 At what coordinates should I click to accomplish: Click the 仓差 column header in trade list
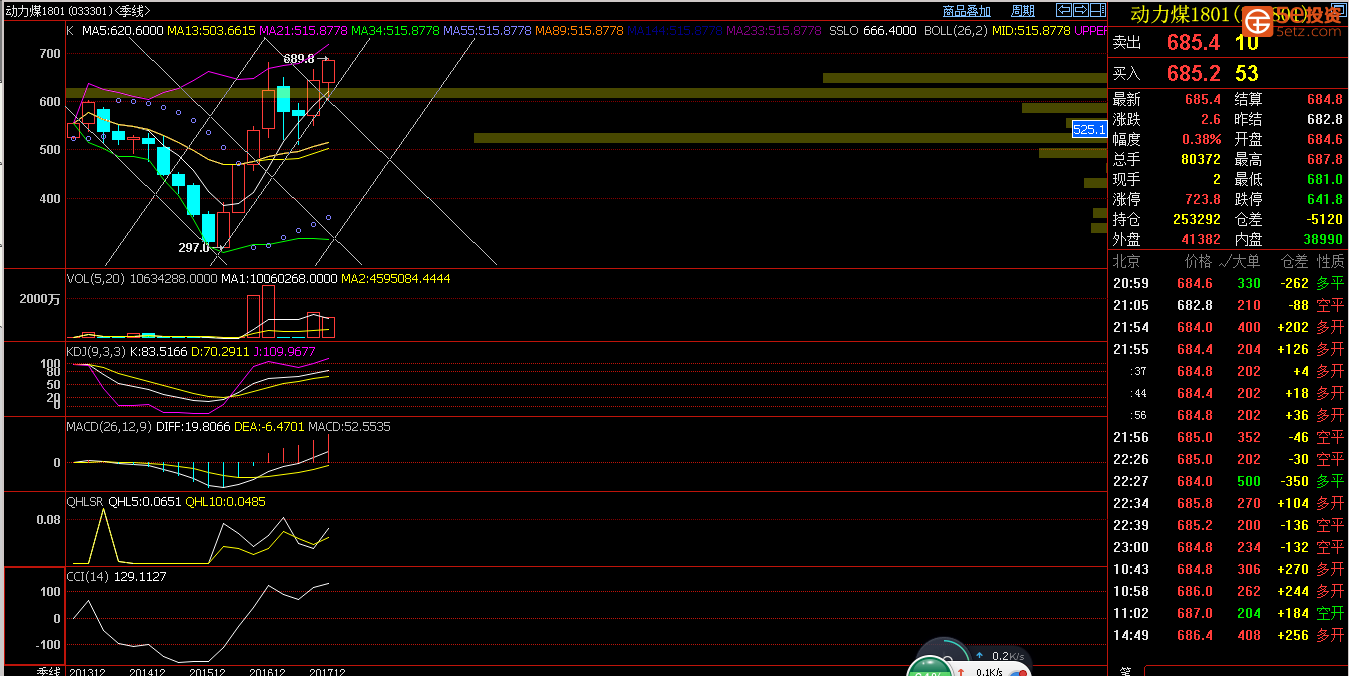point(1295,262)
